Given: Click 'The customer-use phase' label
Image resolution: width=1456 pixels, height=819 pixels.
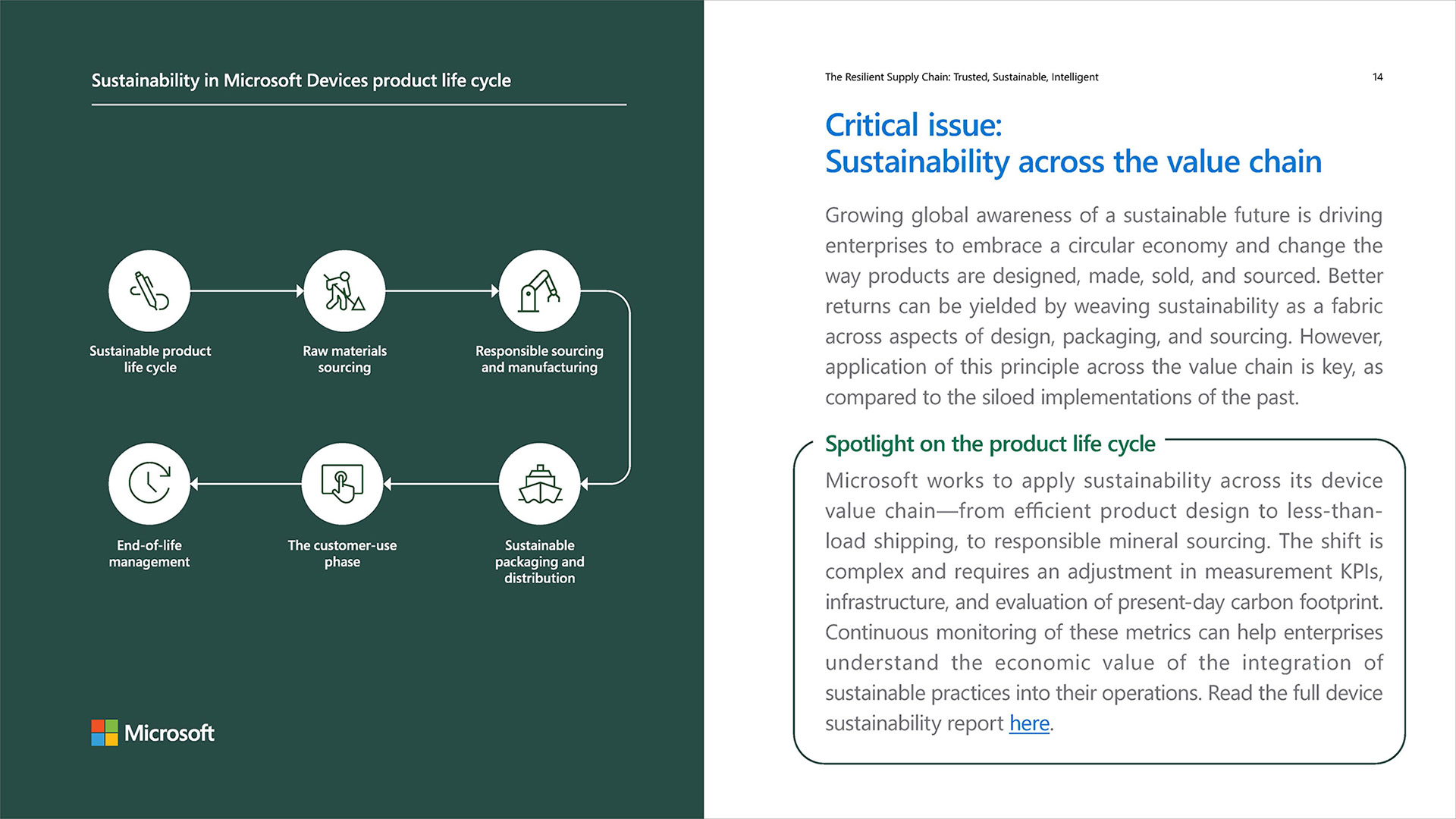Looking at the screenshot, I should [342, 553].
